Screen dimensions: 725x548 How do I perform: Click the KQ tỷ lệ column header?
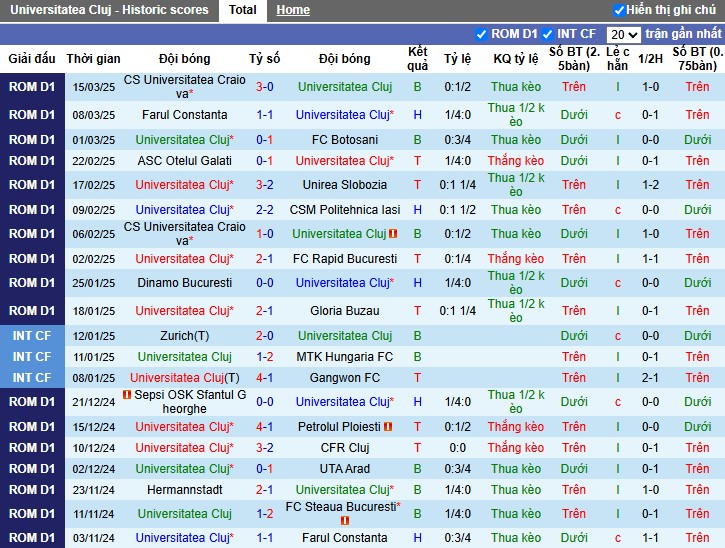click(516, 59)
